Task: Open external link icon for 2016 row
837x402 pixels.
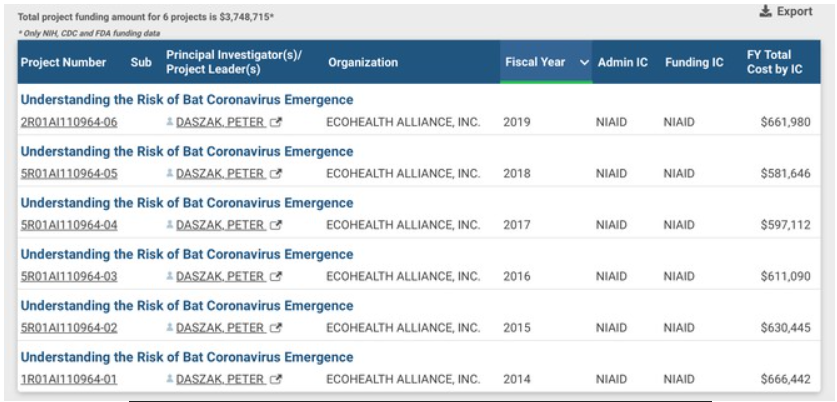Action: click(275, 277)
